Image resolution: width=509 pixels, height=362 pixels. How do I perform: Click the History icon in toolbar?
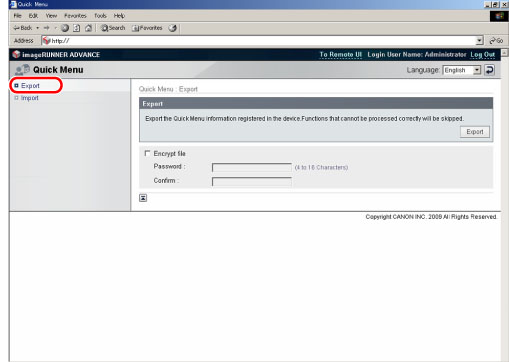pos(172,28)
